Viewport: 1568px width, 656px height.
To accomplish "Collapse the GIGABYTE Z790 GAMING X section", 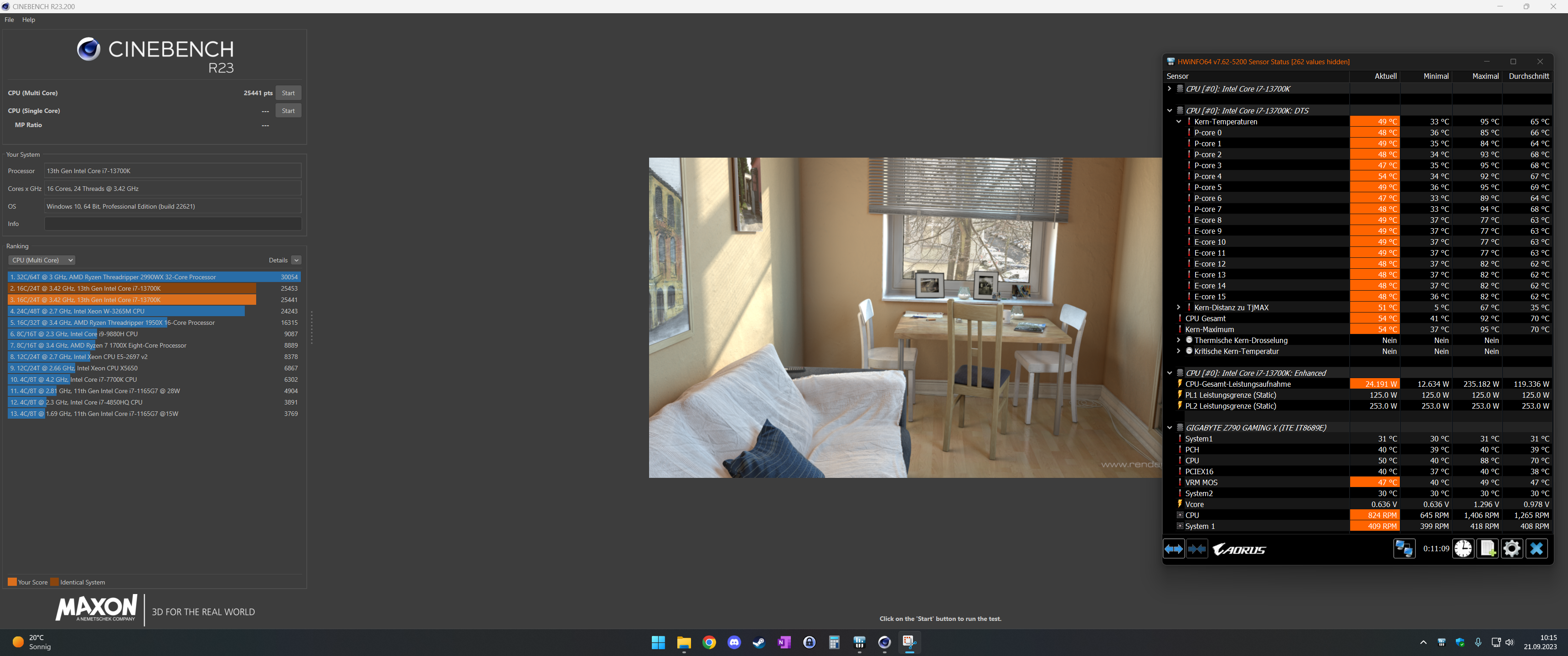I will tap(1169, 428).
